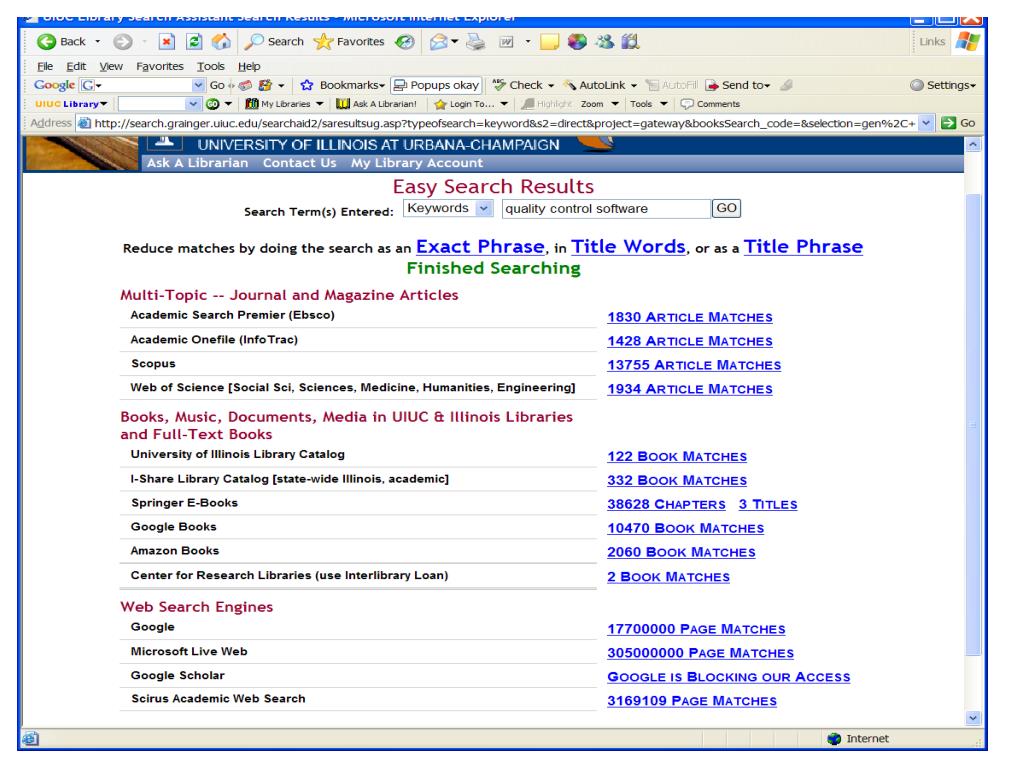Open My Library Account link
Image resolution: width=1024 pixels, height=768 pixels.
[x=417, y=163]
